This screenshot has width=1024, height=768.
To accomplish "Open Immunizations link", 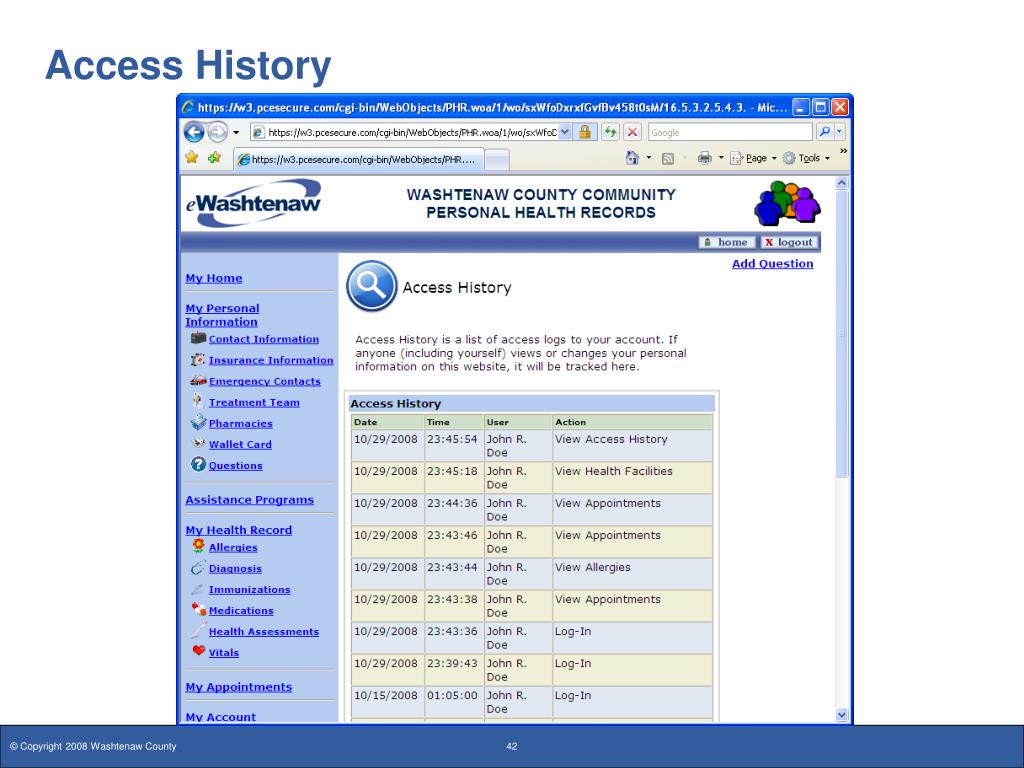I will 249,590.
